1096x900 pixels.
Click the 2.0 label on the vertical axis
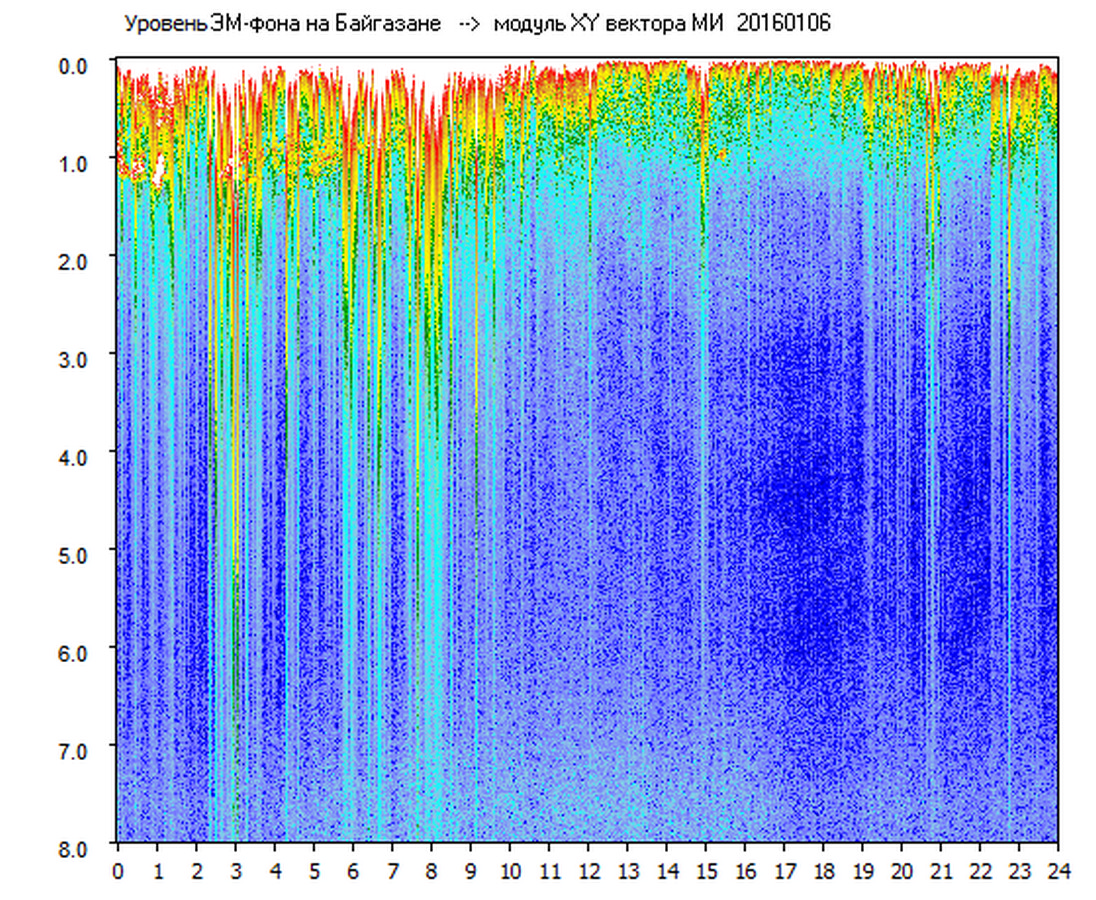pyautogui.click(x=75, y=260)
